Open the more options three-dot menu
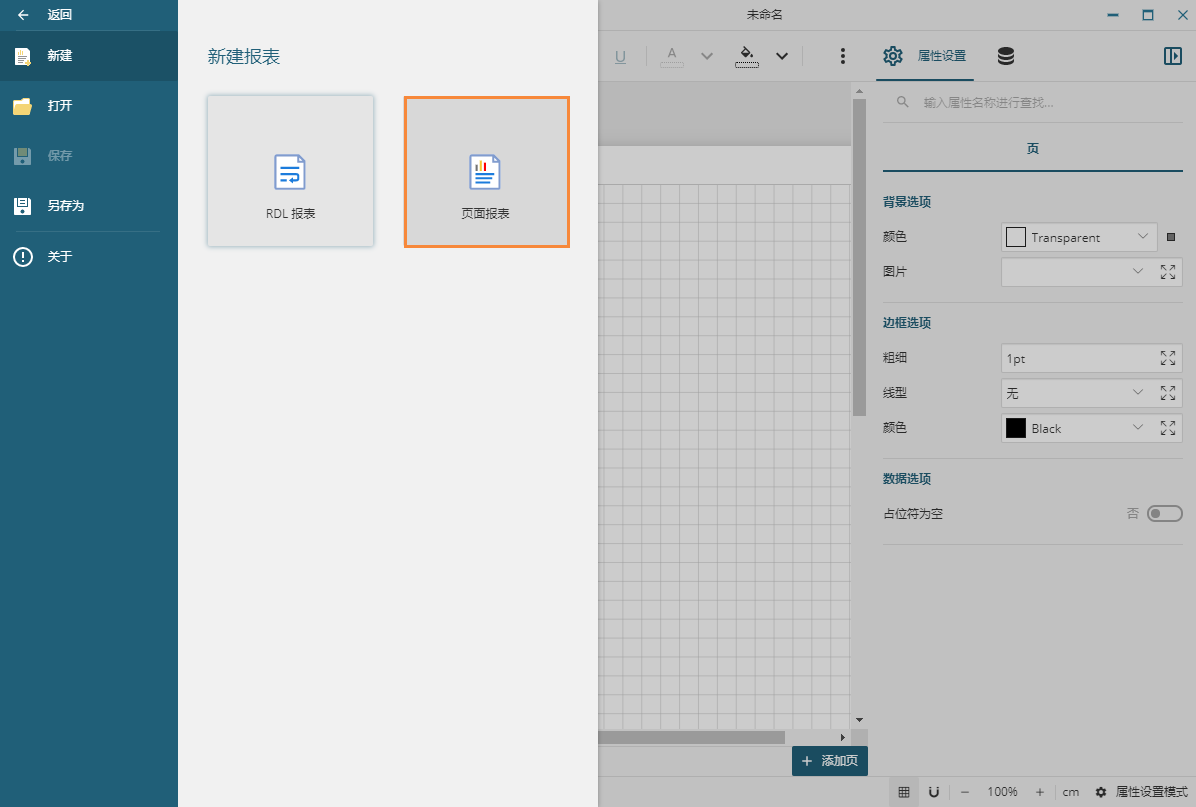1196x807 pixels. pyautogui.click(x=843, y=56)
